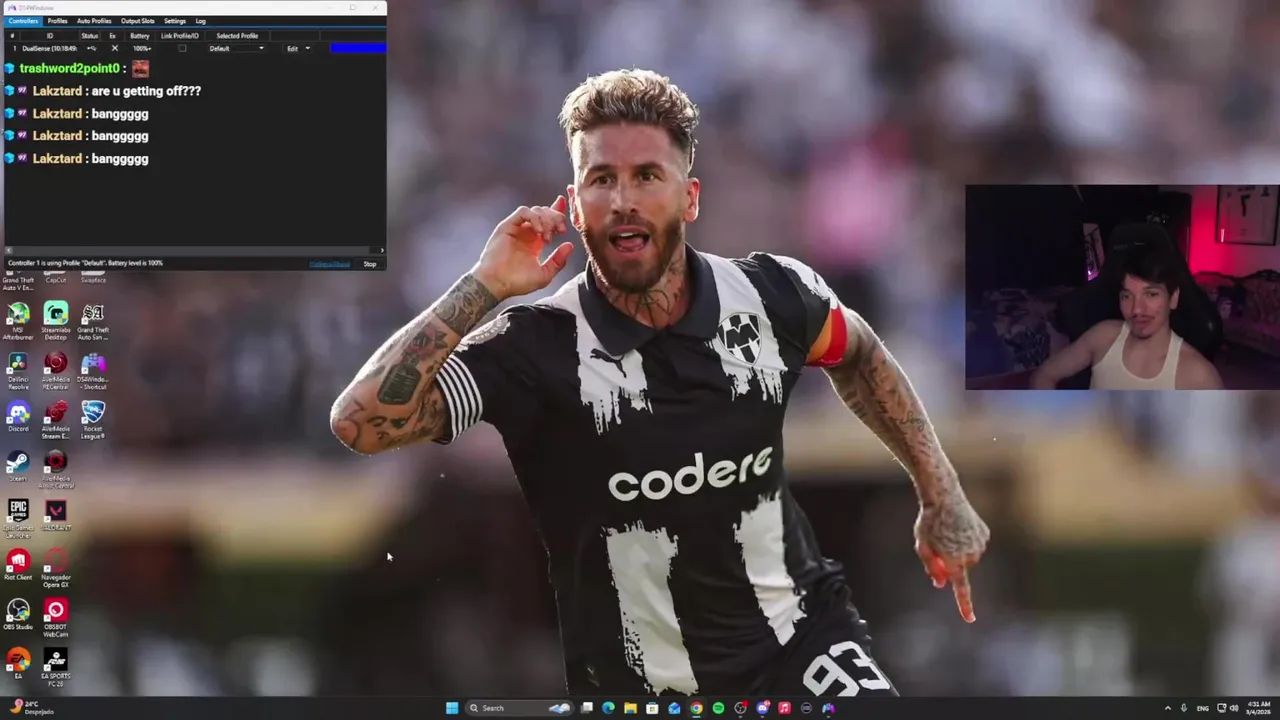This screenshot has height=720, width=1280.
Task: Show hidden system tray icons
Action: click(x=1167, y=708)
